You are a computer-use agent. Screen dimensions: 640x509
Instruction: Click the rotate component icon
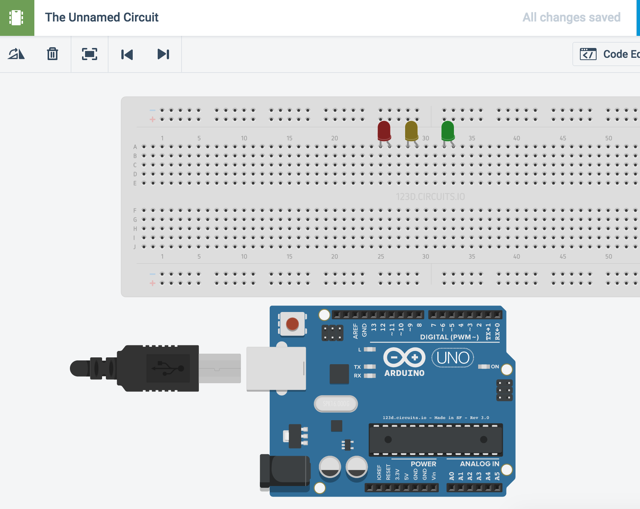pos(16,54)
